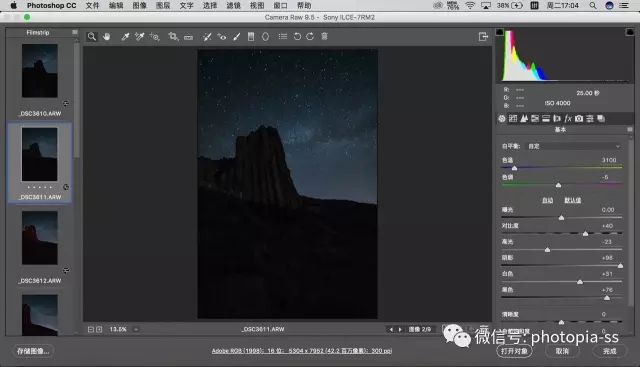
Task: Go to the next image arrow
Action: [x=400, y=329]
